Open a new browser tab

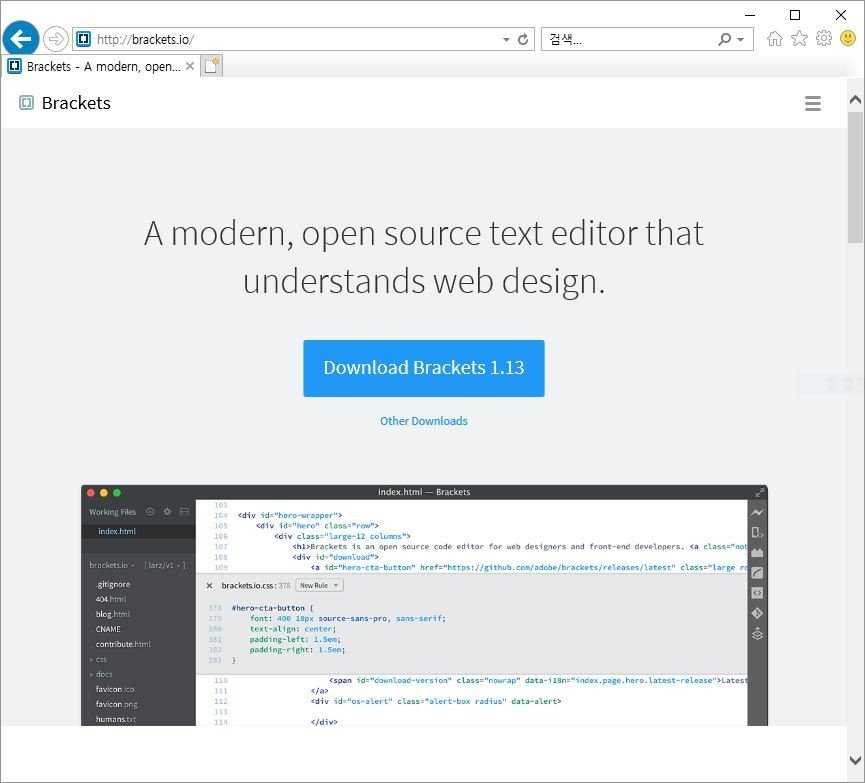tap(211, 66)
